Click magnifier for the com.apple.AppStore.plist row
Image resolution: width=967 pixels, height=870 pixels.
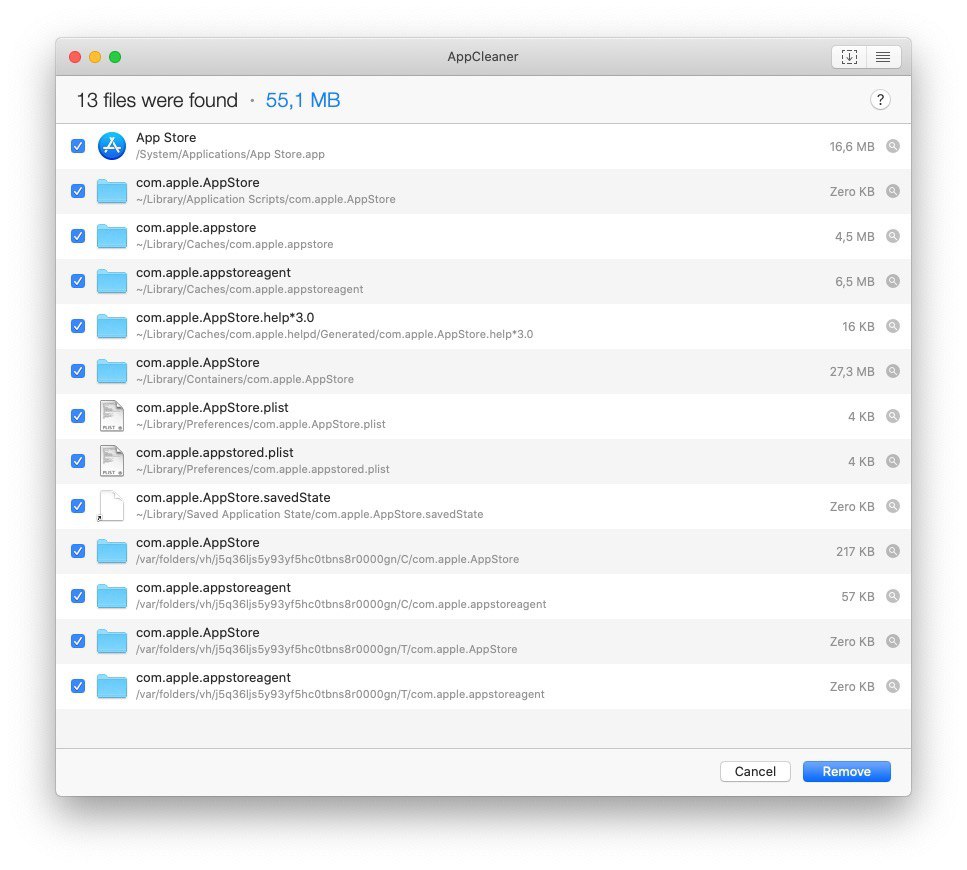[x=892, y=416]
